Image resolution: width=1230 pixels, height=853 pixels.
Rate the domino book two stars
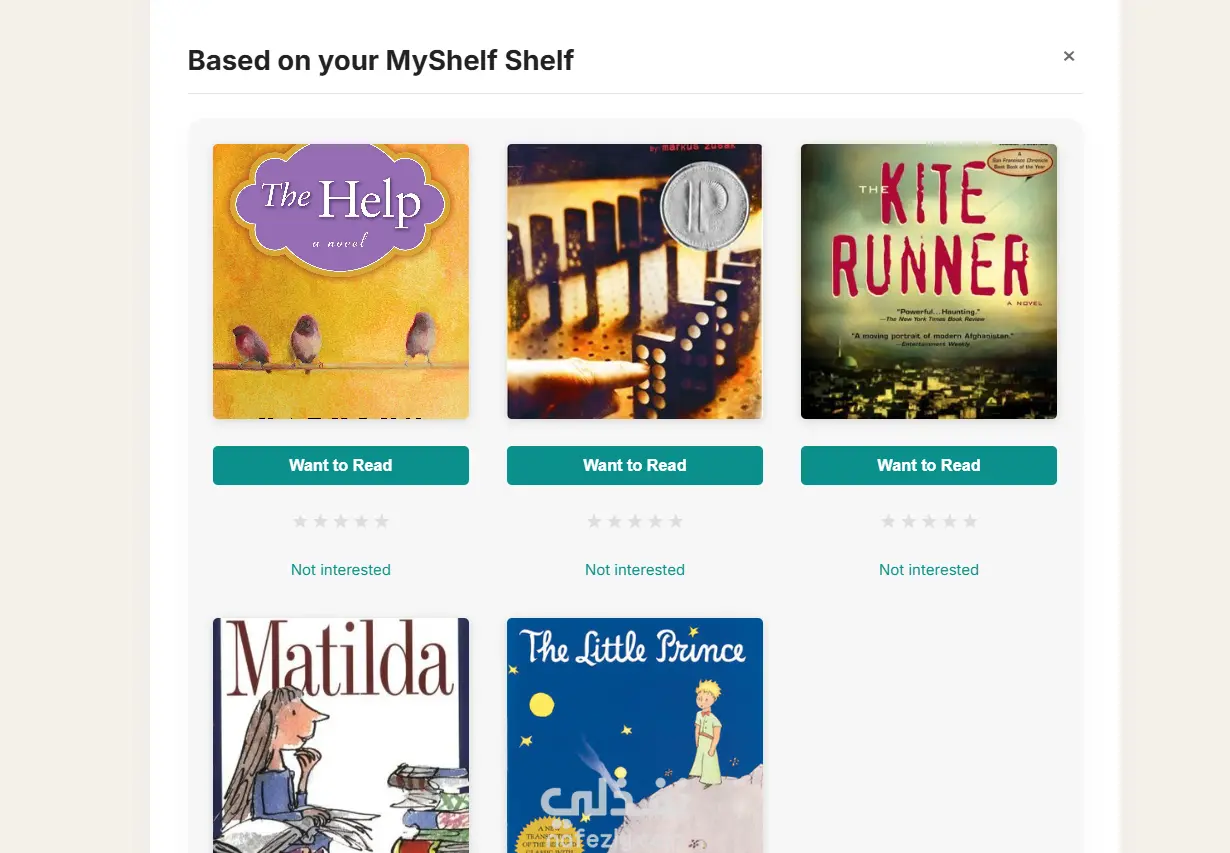point(614,521)
